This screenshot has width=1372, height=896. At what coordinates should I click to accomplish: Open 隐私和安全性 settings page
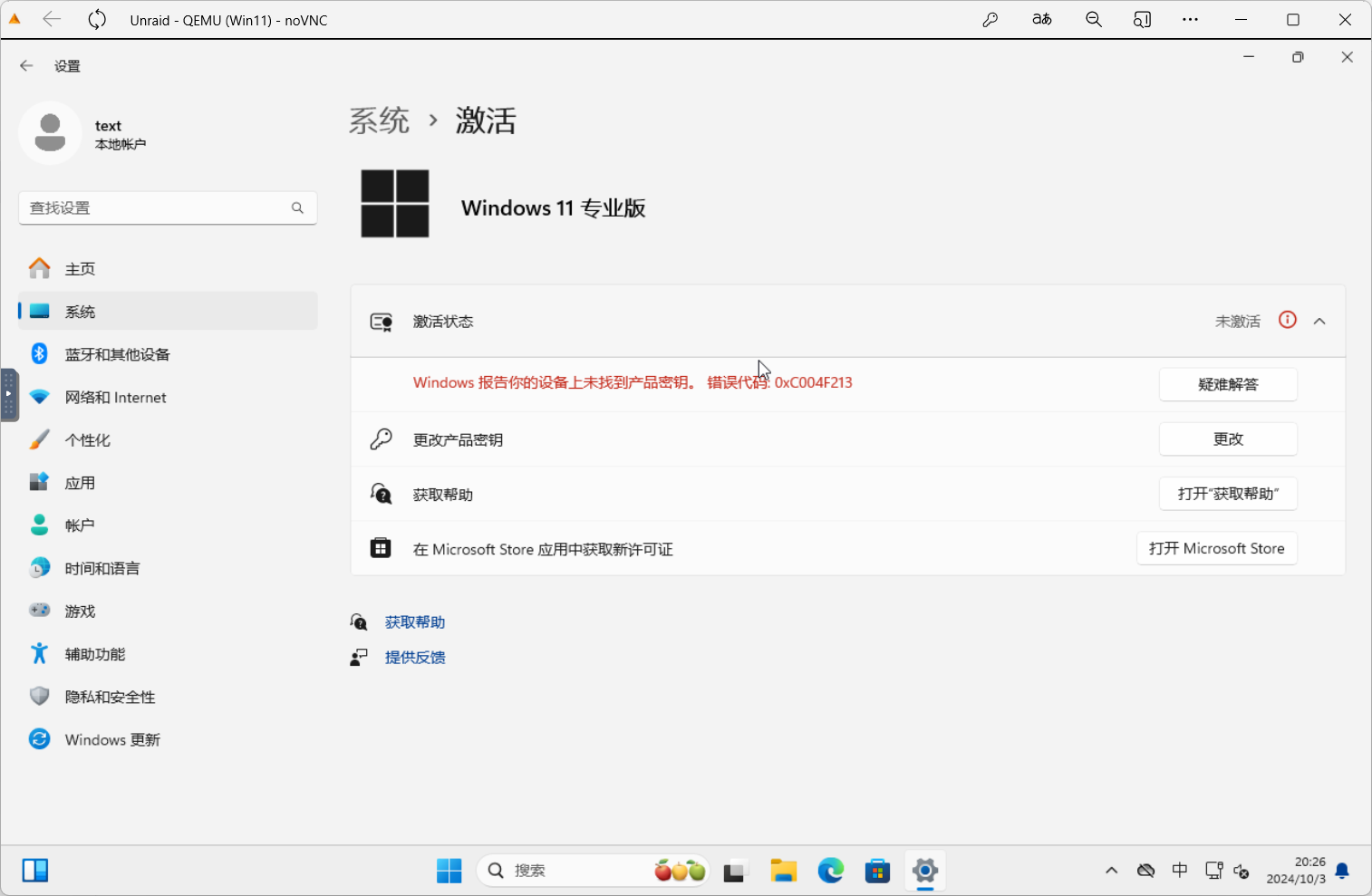coord(168,697)
